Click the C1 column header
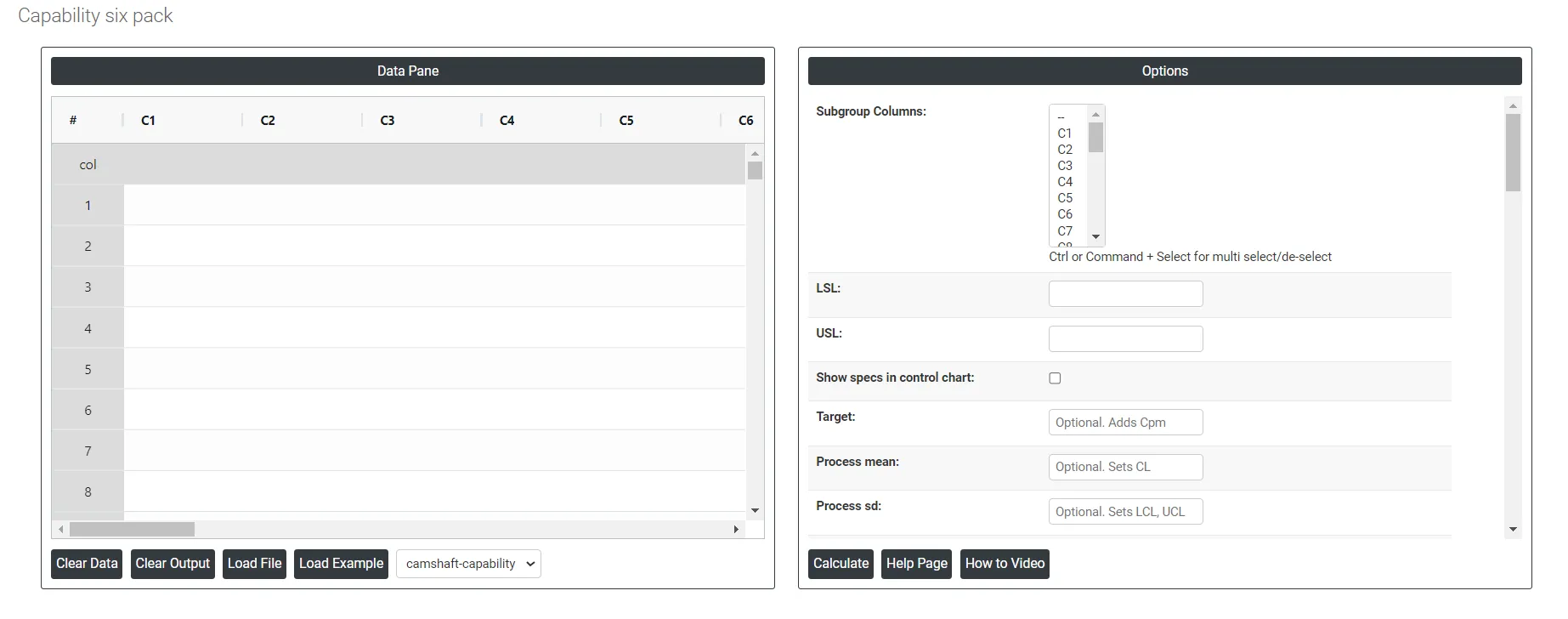This screenshot has height=619, width=1568. click(183, 120)
